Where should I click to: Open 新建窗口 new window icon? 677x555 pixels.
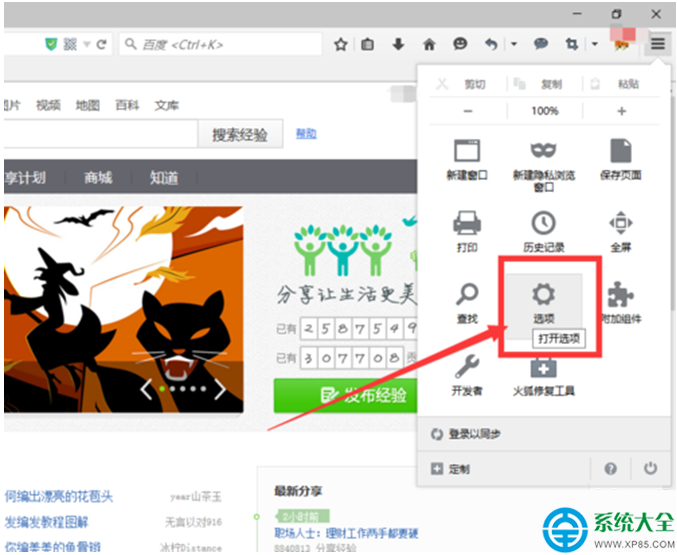(467, 151)
